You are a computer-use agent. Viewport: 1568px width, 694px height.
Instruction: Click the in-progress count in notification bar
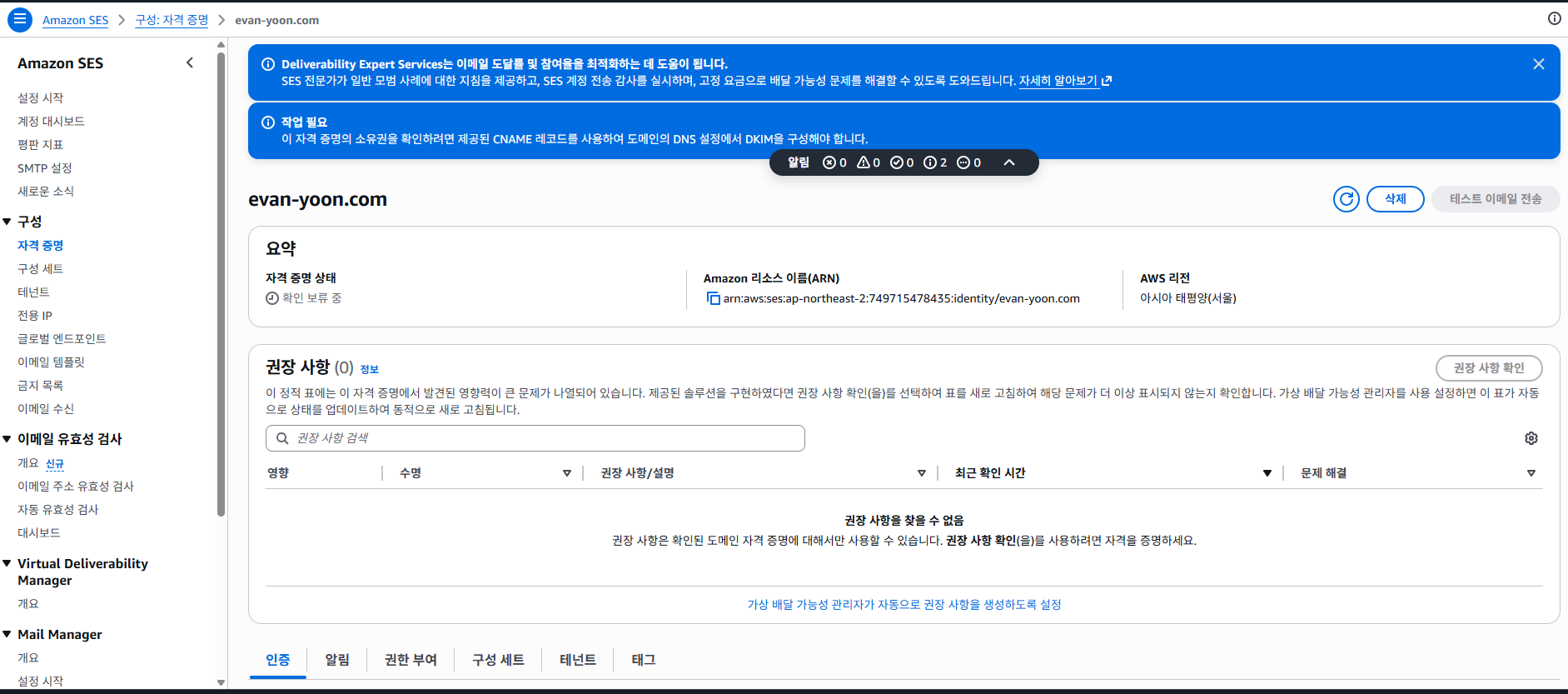(968, 162)
